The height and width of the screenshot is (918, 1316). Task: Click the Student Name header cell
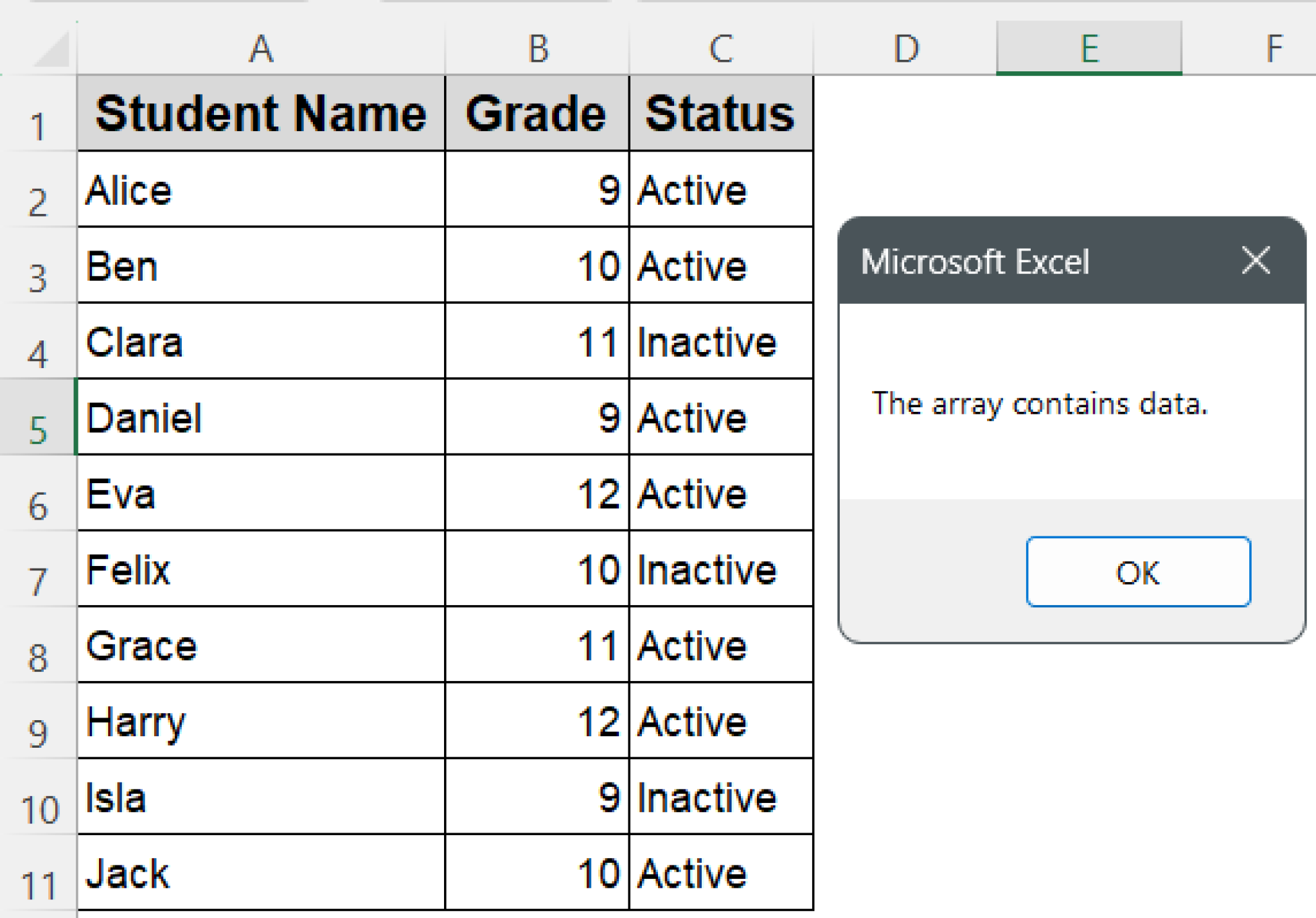pos(261,114)
